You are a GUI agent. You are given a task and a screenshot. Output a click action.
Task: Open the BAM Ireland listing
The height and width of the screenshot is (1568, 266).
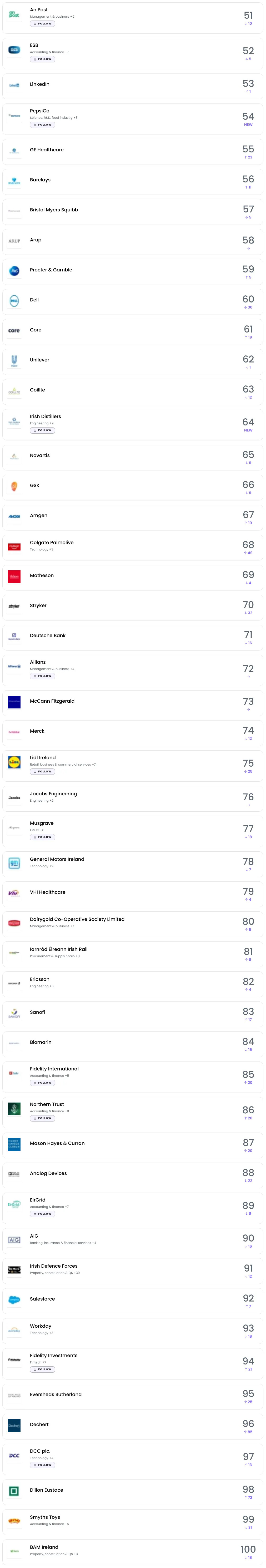tap(44, 1547)
